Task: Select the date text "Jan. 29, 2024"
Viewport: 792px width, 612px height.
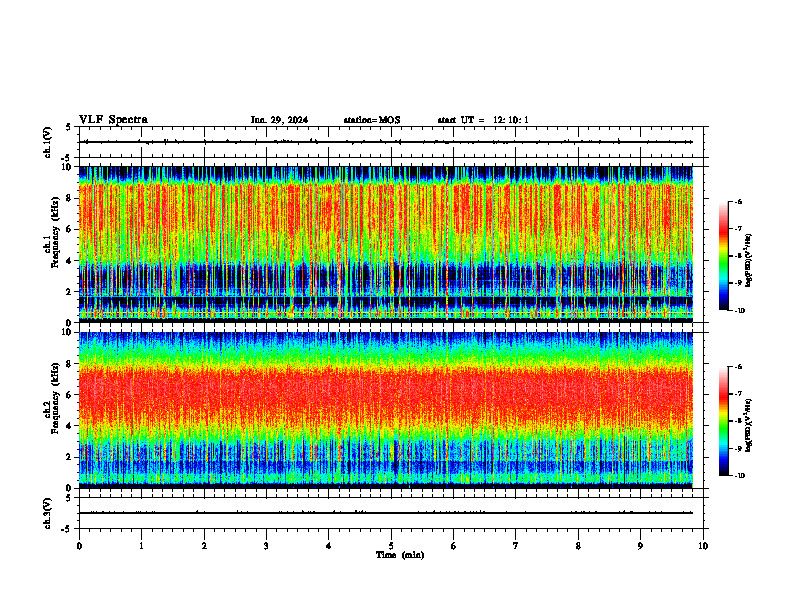Action: 279,120
